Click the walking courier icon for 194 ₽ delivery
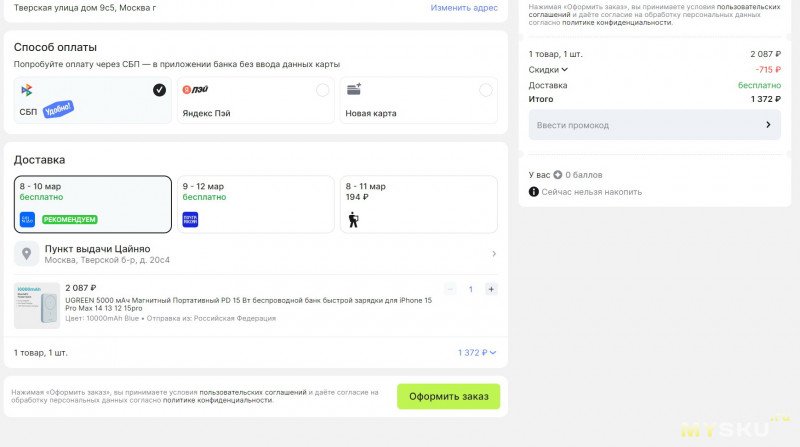800x447 pixels. point(353,220)
